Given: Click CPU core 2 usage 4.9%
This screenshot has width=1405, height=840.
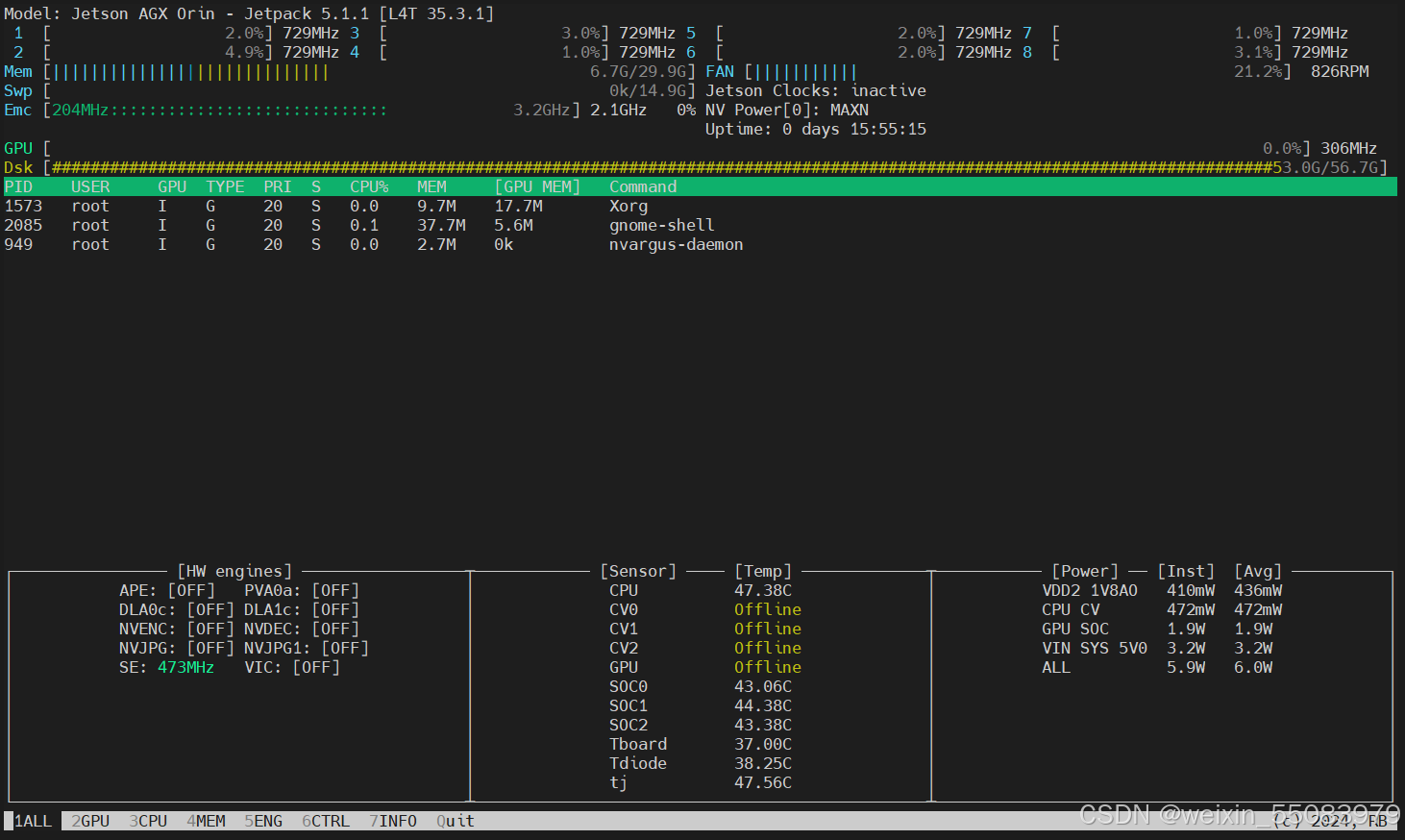Looking at the screenshot, I should (244, 52).
